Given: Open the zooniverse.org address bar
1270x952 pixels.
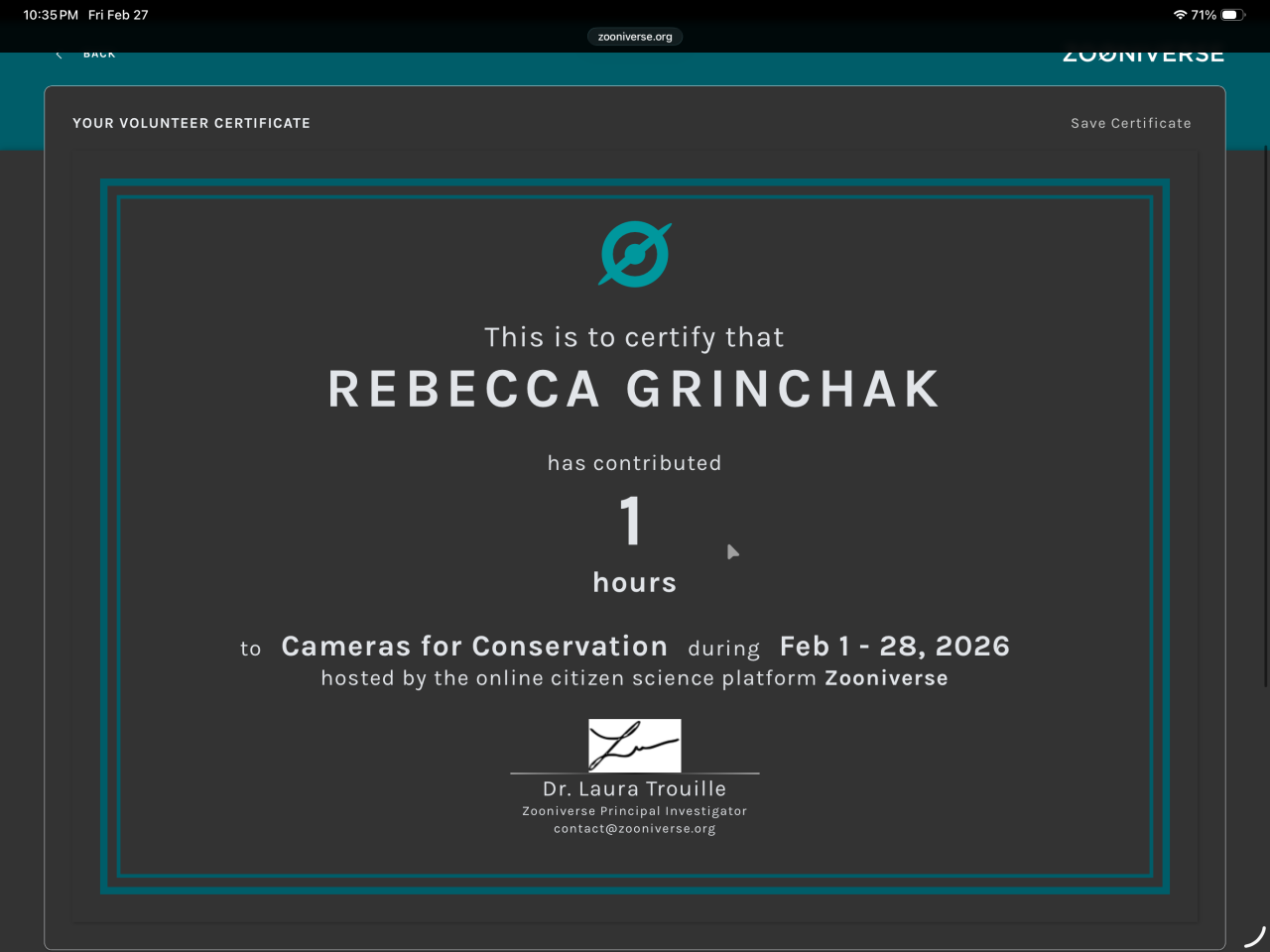Looking at the screenshot, I should 635,37.
